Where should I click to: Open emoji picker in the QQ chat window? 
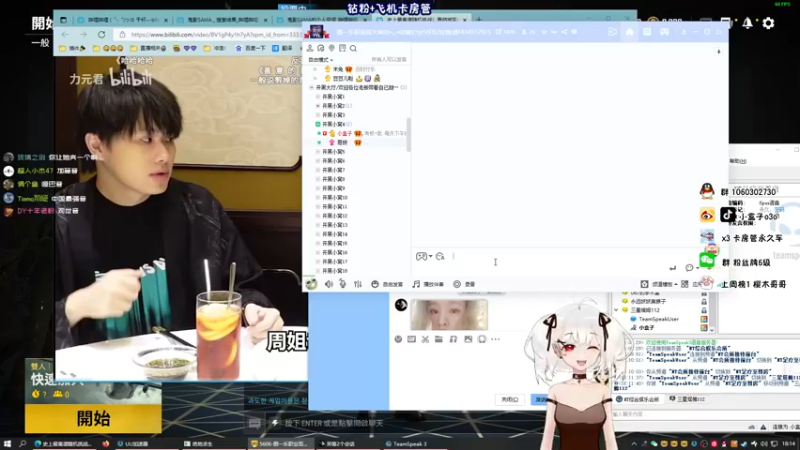[x=398, y=339]
